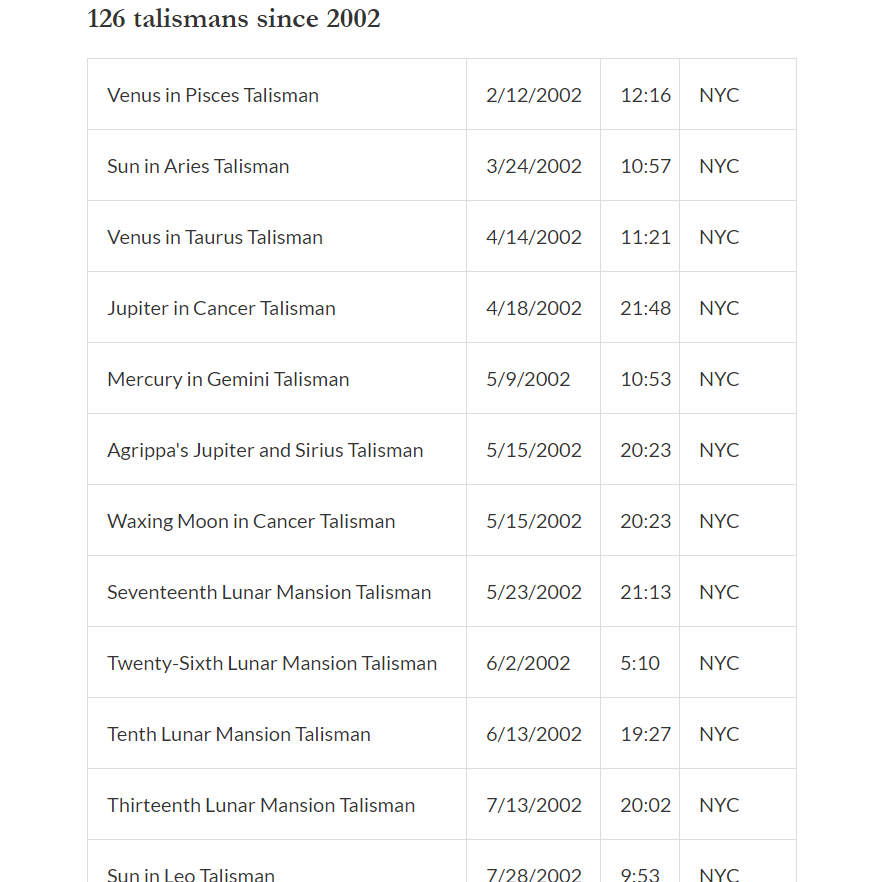The width and height of the screenshot is (882, 882).
Task: Select Venus in Taurus Talisman text
Action: click(215, 237)
